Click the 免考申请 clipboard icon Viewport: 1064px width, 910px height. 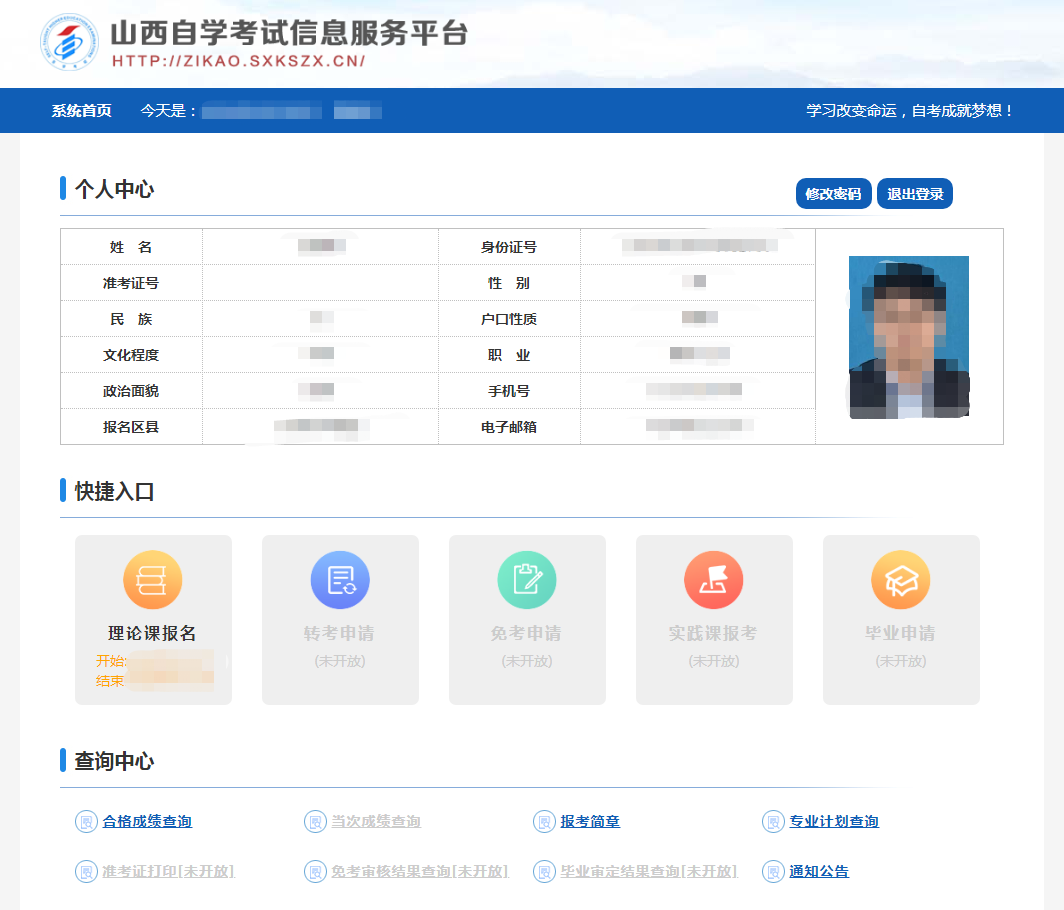pos(527,580)
